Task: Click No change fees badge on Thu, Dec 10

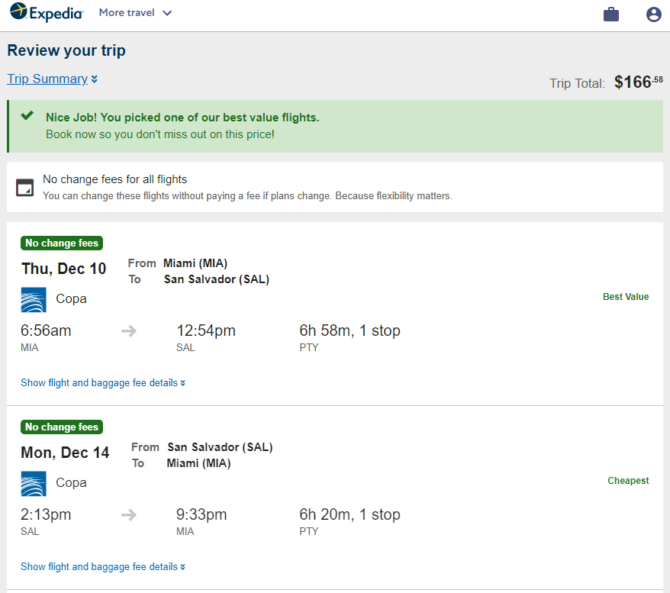Action: tap(62, 243)
